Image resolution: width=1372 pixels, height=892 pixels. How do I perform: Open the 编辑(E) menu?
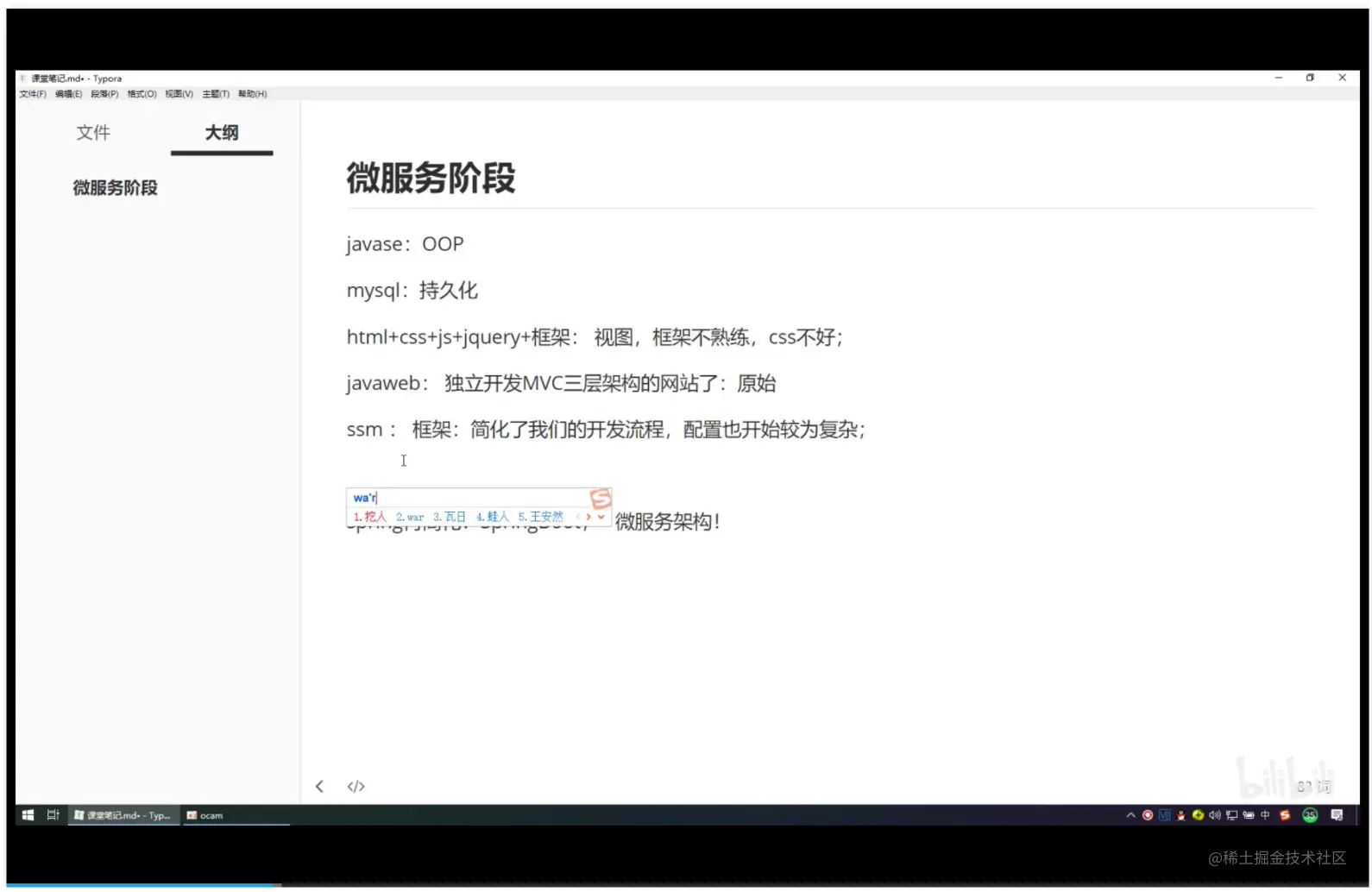69,94
